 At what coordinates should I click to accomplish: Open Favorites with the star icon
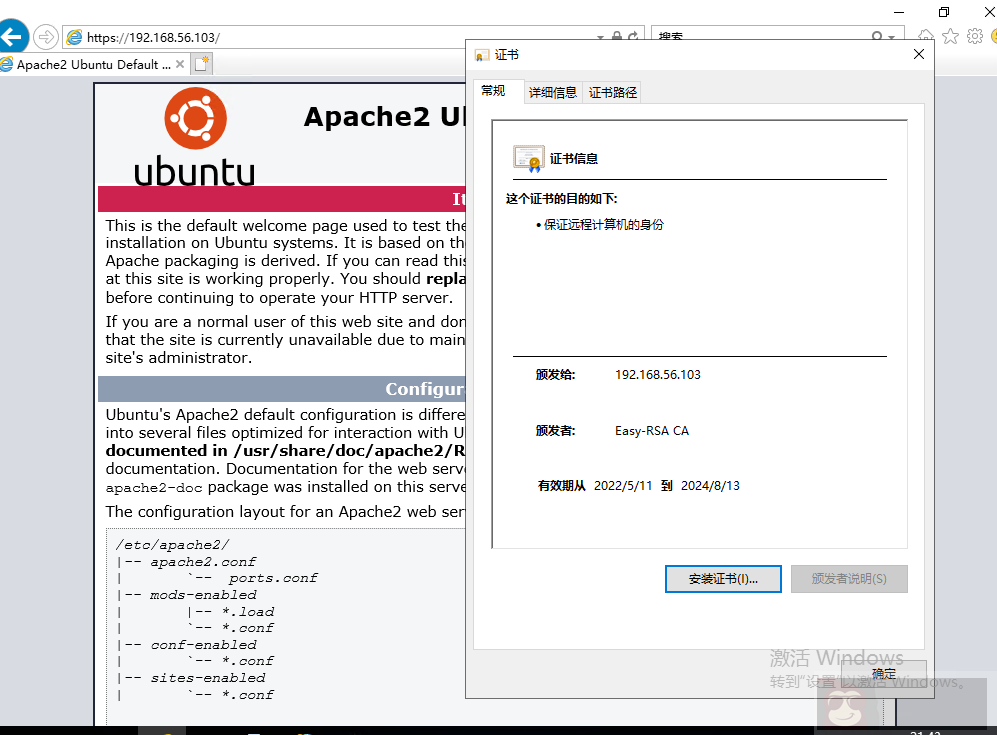tap(950, 35)
